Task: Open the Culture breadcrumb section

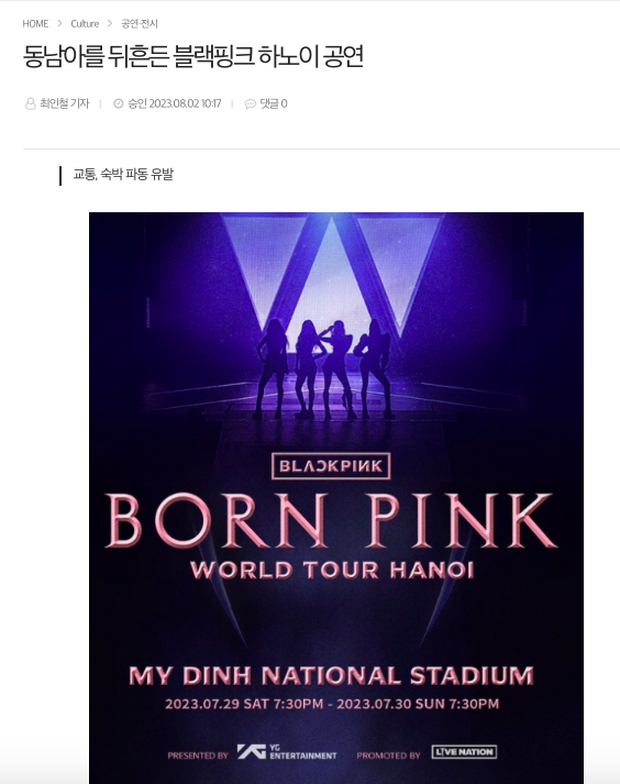Action: (85, 23)
